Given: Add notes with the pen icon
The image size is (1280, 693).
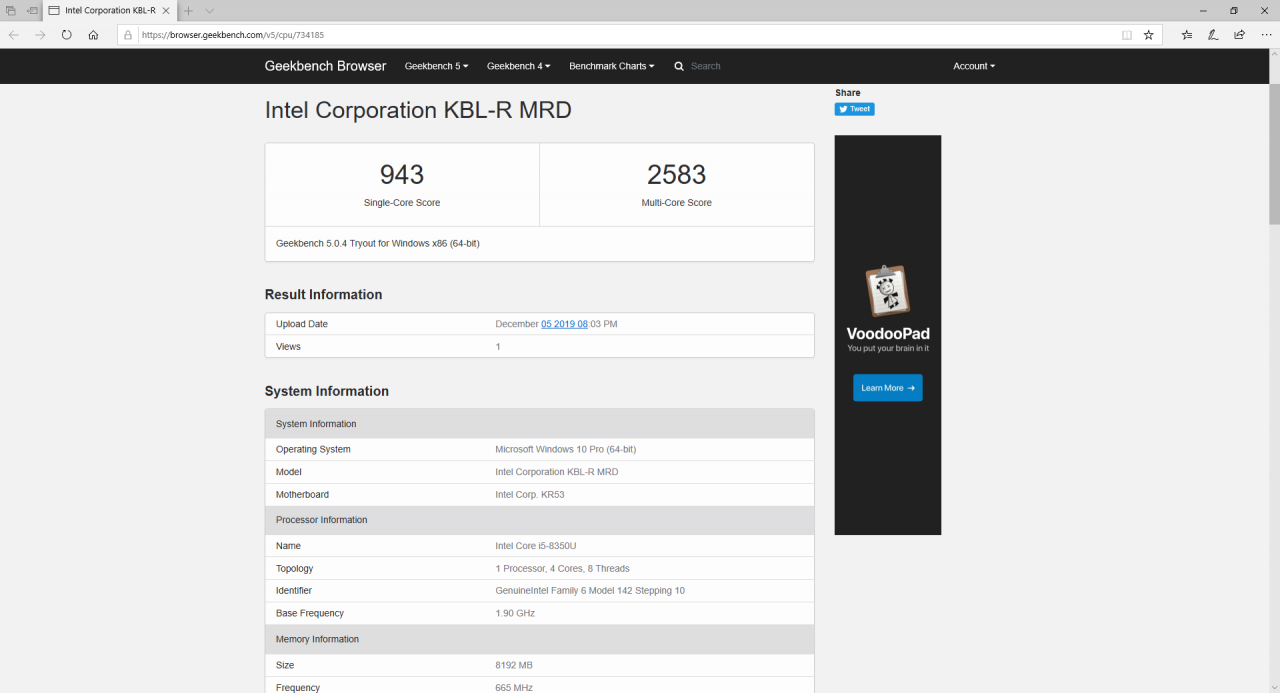Looking at the screenshot, I should (1213, 34).
